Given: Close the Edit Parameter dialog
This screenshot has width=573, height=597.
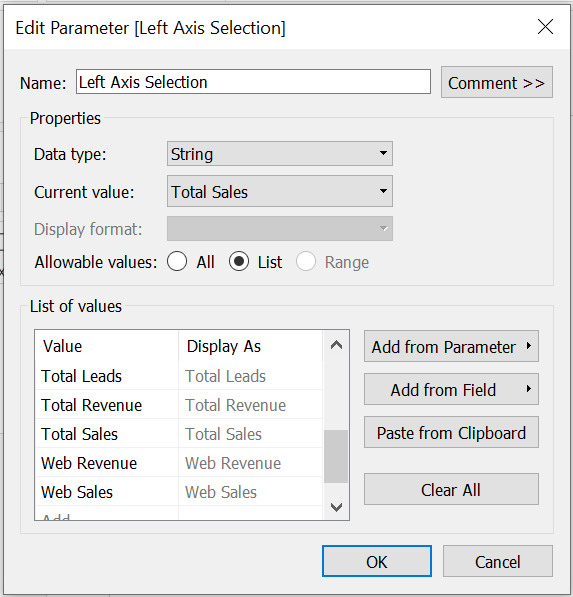Looking at the screenshot, I should [x=545, y=27].
